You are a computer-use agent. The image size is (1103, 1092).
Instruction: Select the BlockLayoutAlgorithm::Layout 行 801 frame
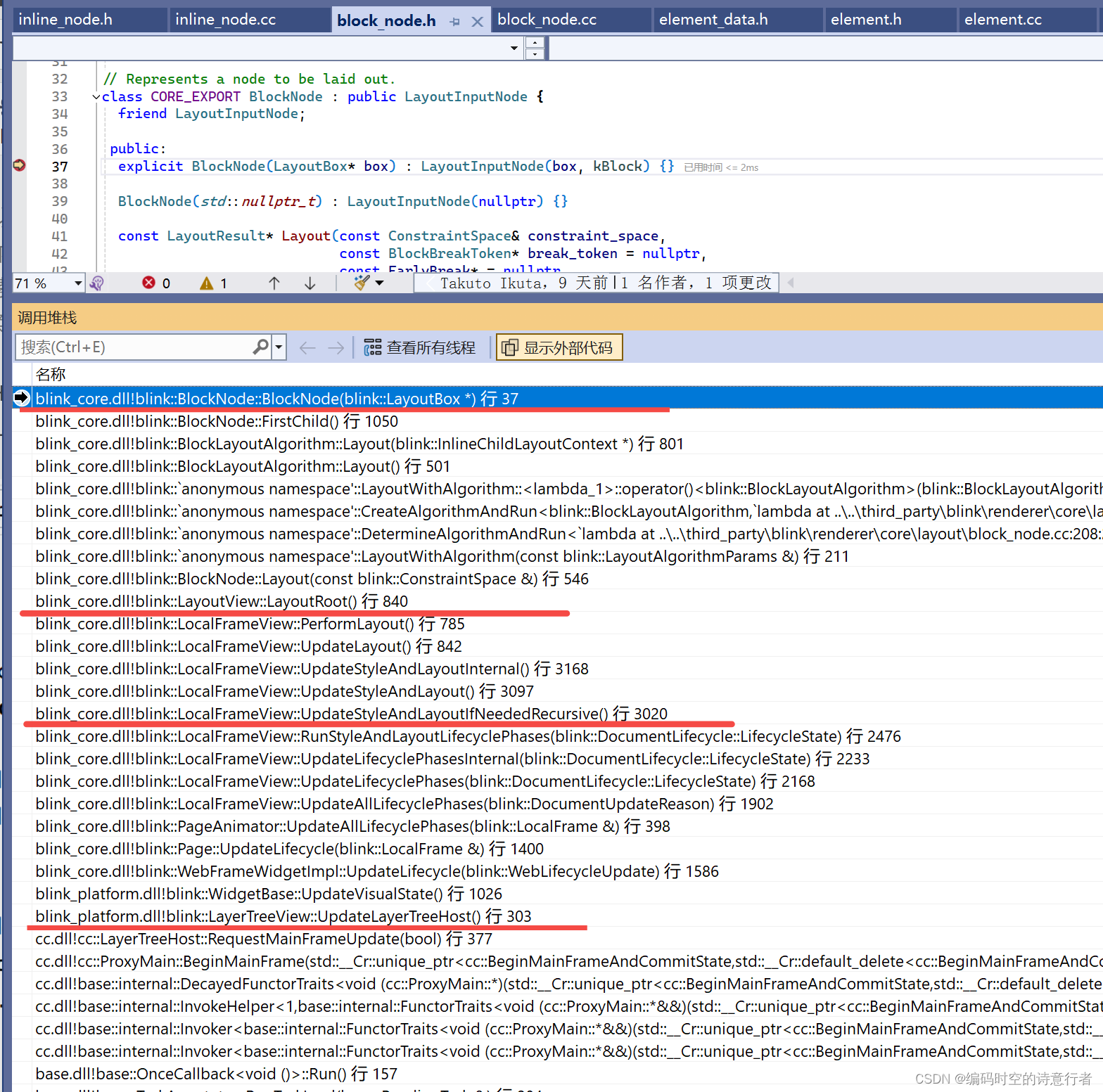click(x=568, y=444)
